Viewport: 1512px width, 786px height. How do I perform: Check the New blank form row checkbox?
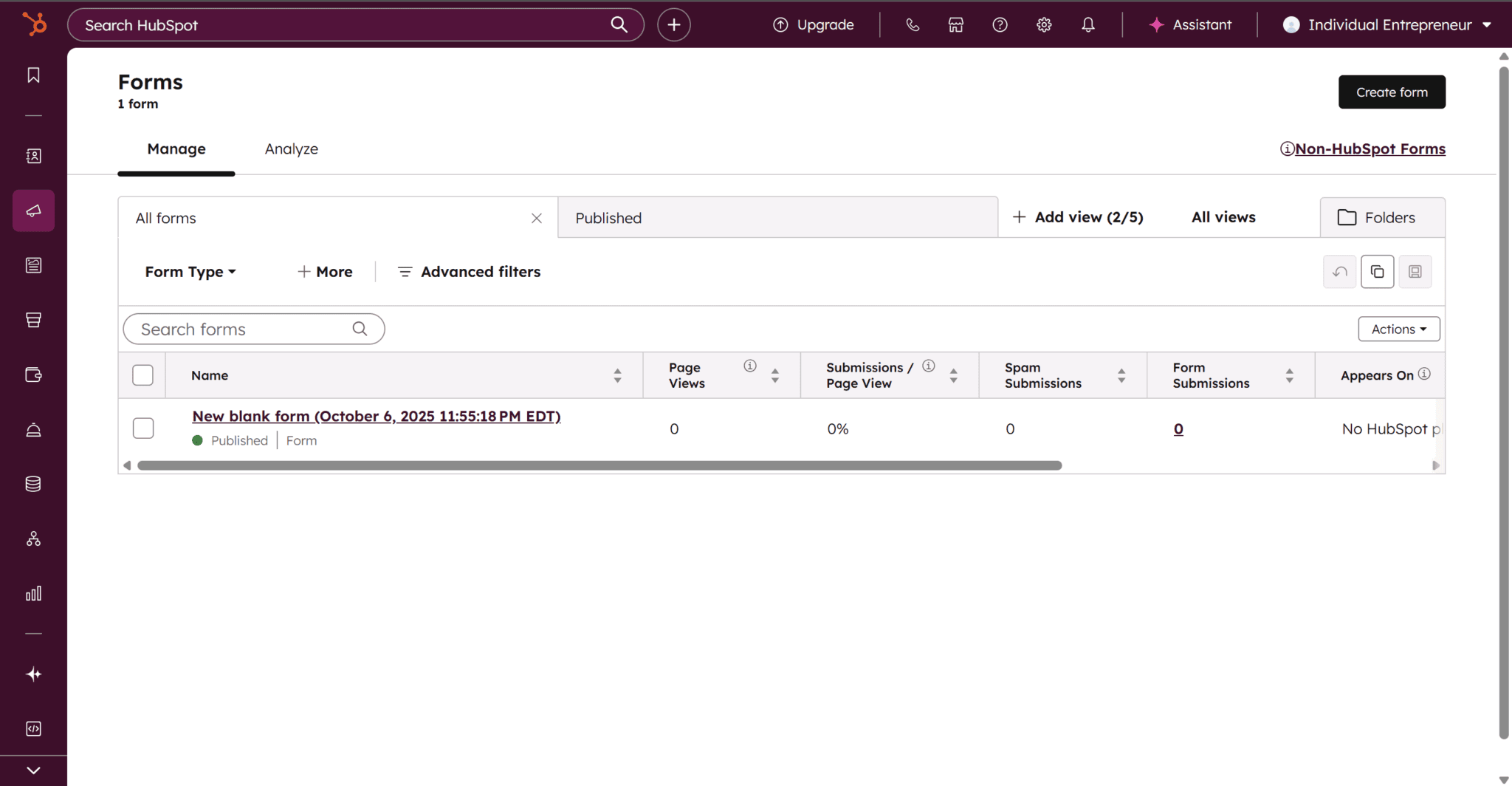[x=142, y=428]
